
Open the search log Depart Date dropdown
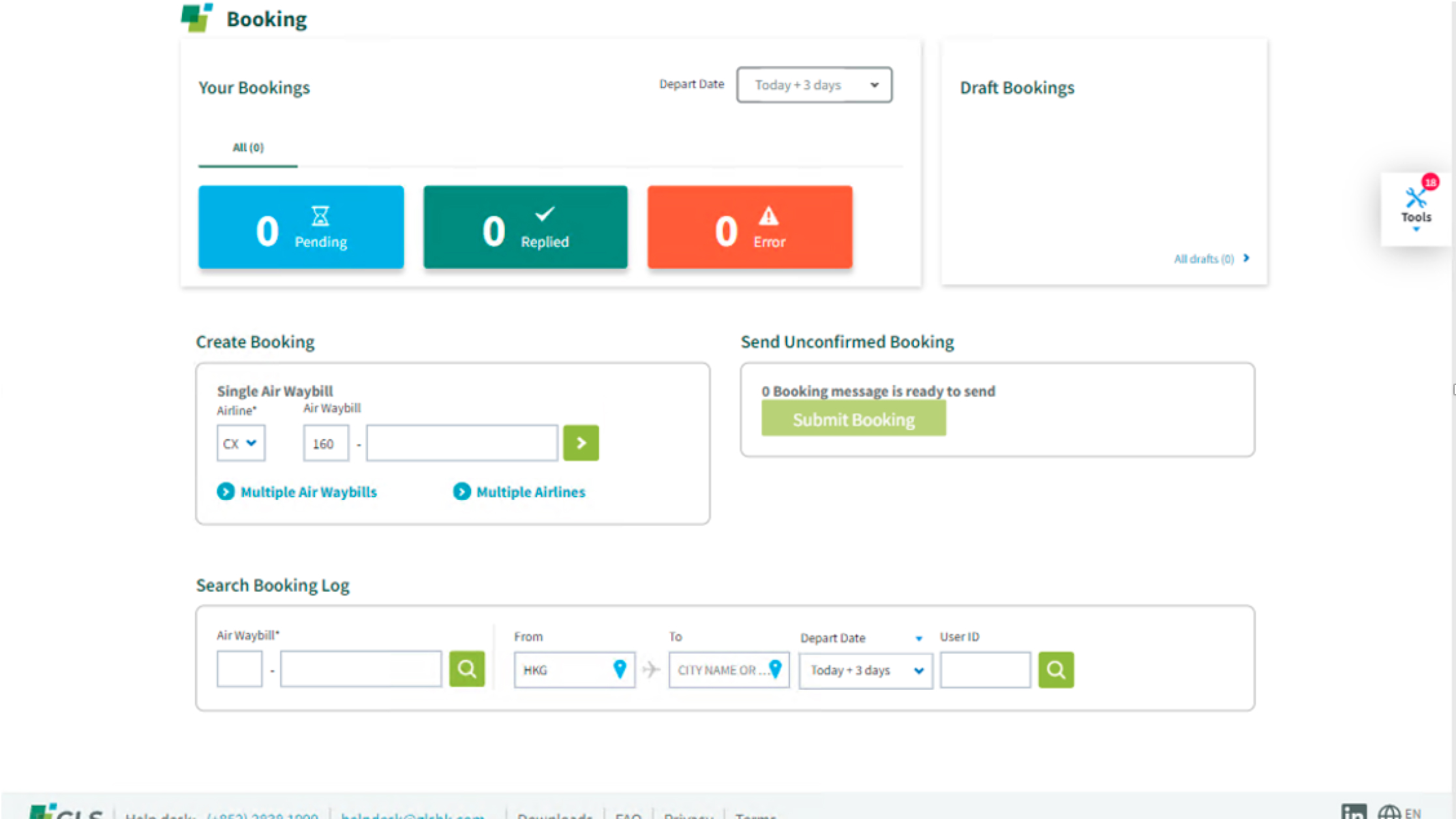(866, 670)
